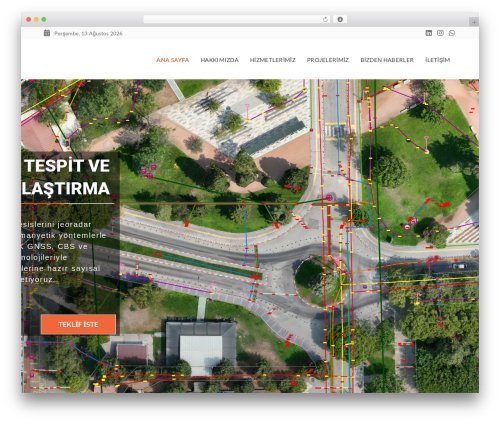This screenshot has height=423, width=500.
Task: Maximize the browser window with green button
Action: [44, 20]
